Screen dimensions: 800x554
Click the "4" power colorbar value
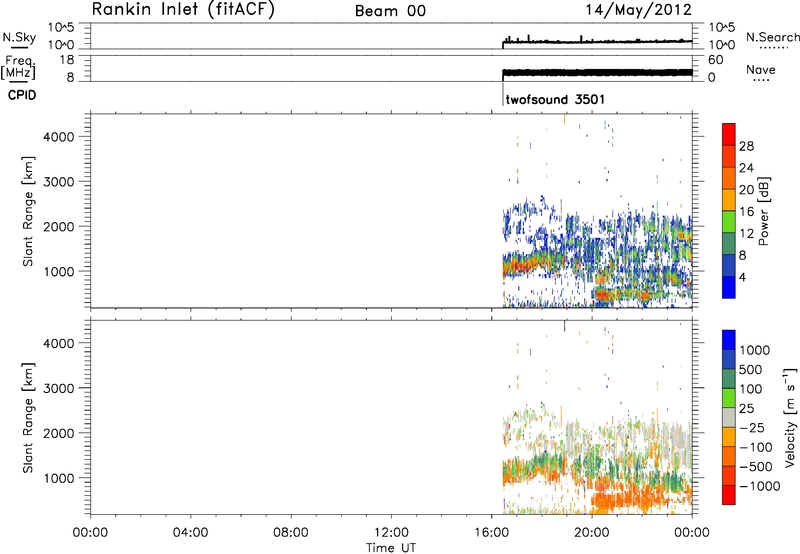tap(743, 278)
